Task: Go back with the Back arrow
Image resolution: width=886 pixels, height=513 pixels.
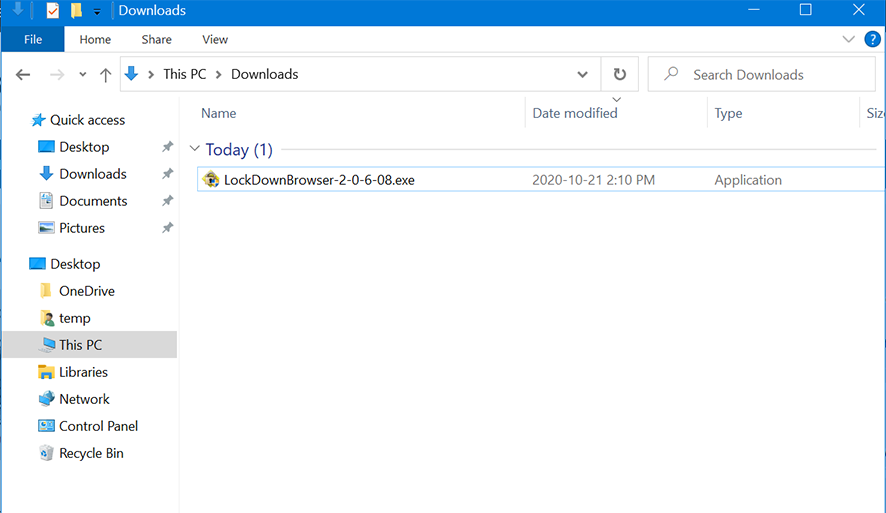Action: (23, 75)
